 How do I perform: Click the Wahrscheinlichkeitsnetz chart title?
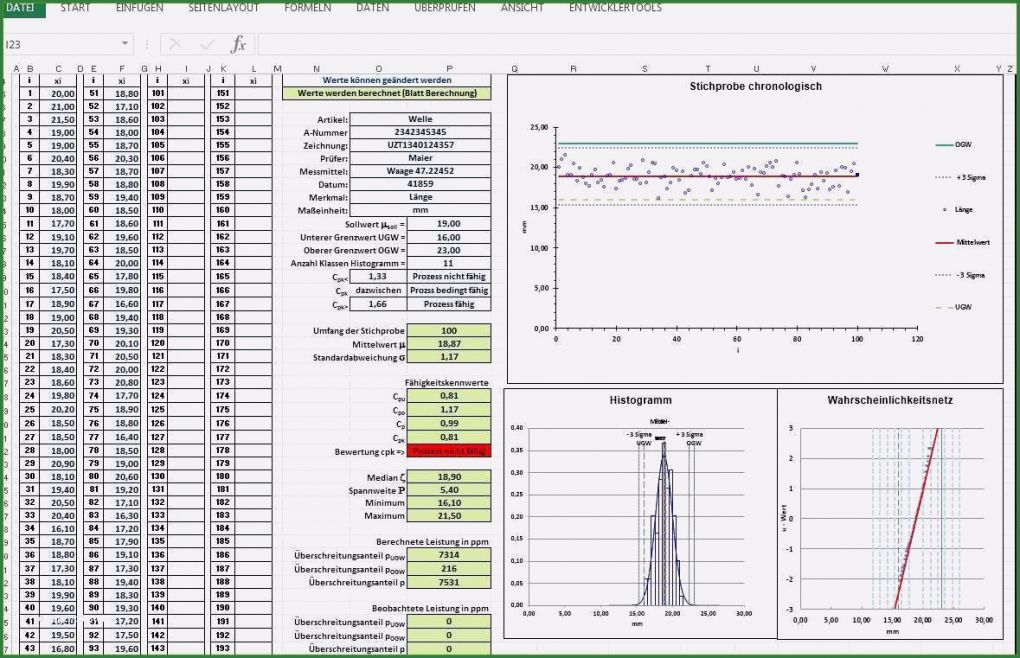pyautogui.click(x=889, y=400)
